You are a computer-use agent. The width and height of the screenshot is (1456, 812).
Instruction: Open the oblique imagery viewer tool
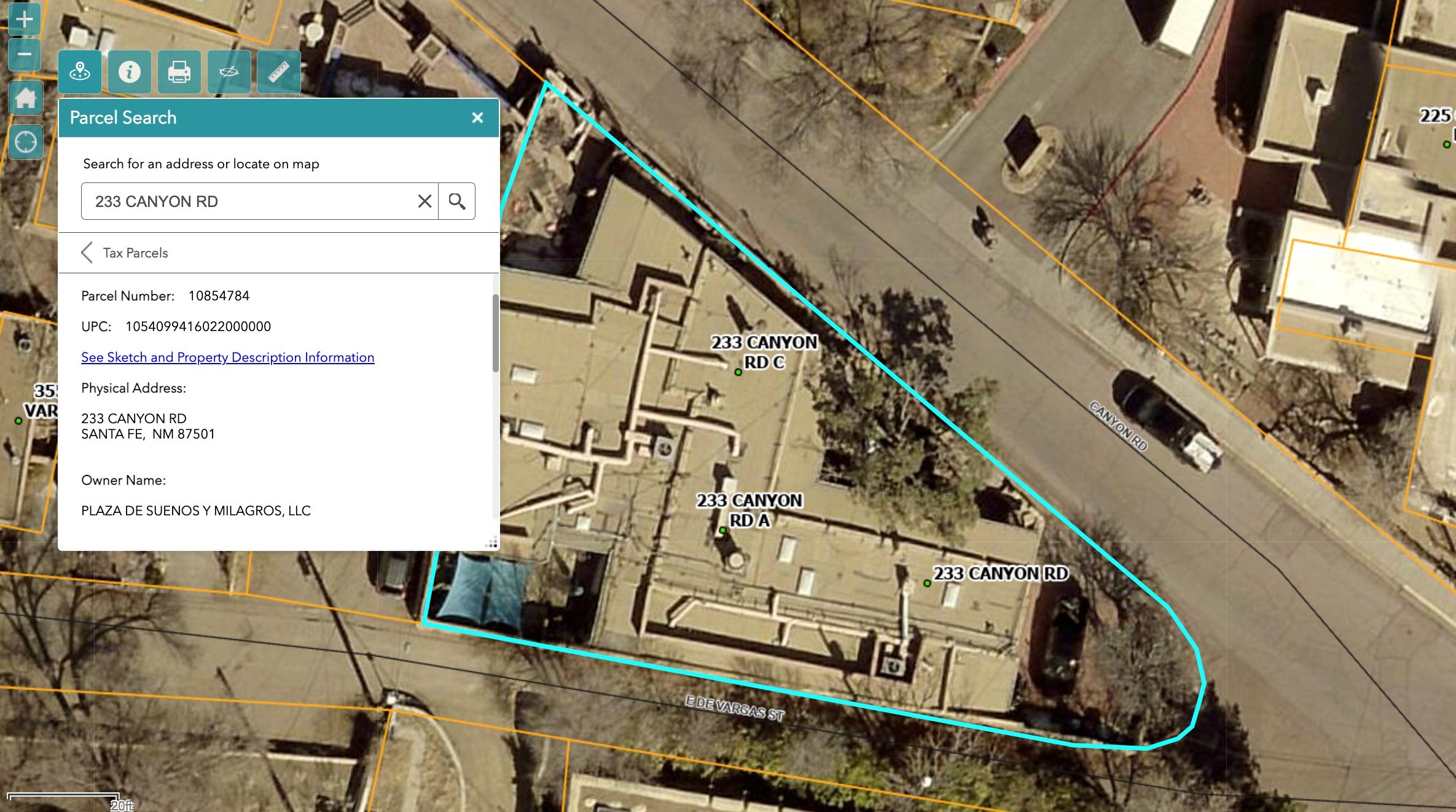pyautogui.click(x=229, y=72)
